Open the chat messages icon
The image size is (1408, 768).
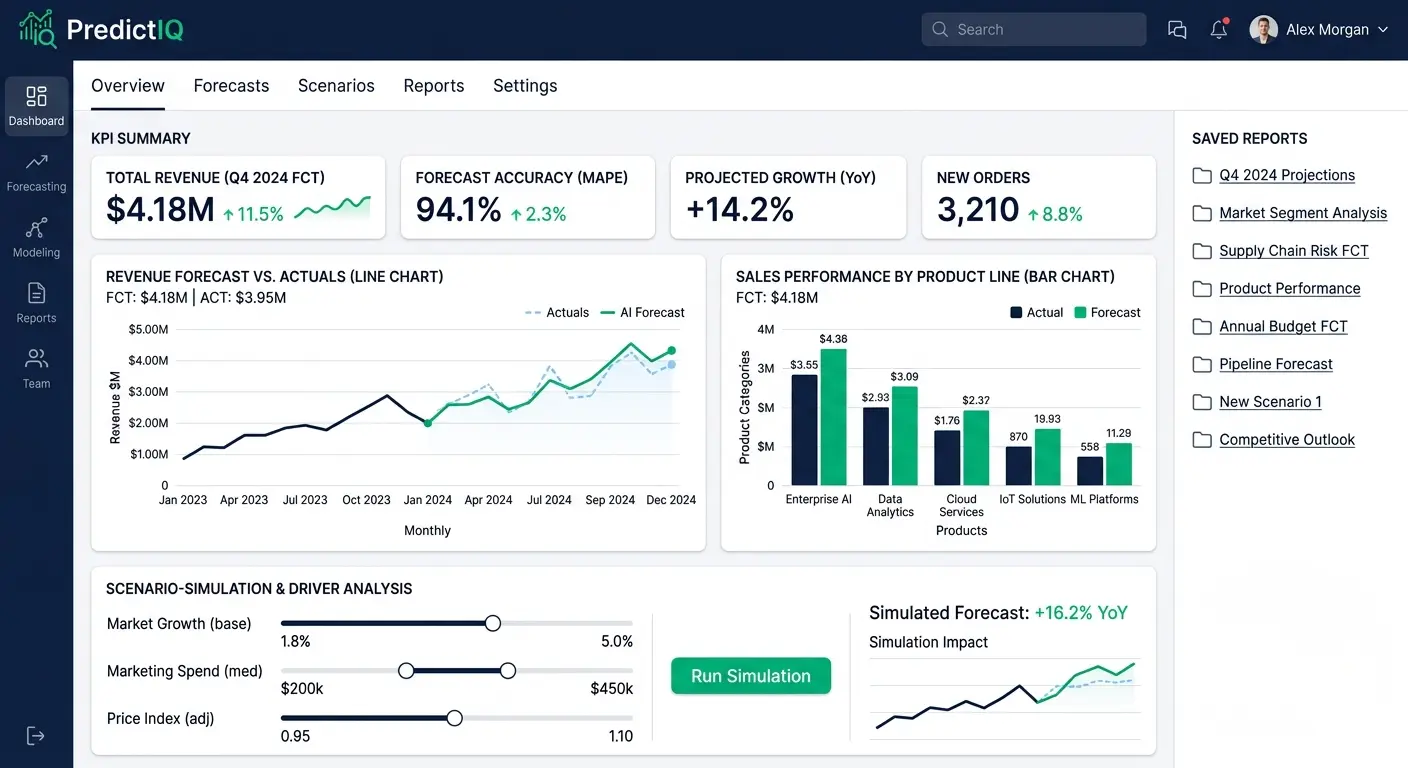point(1177,30)
